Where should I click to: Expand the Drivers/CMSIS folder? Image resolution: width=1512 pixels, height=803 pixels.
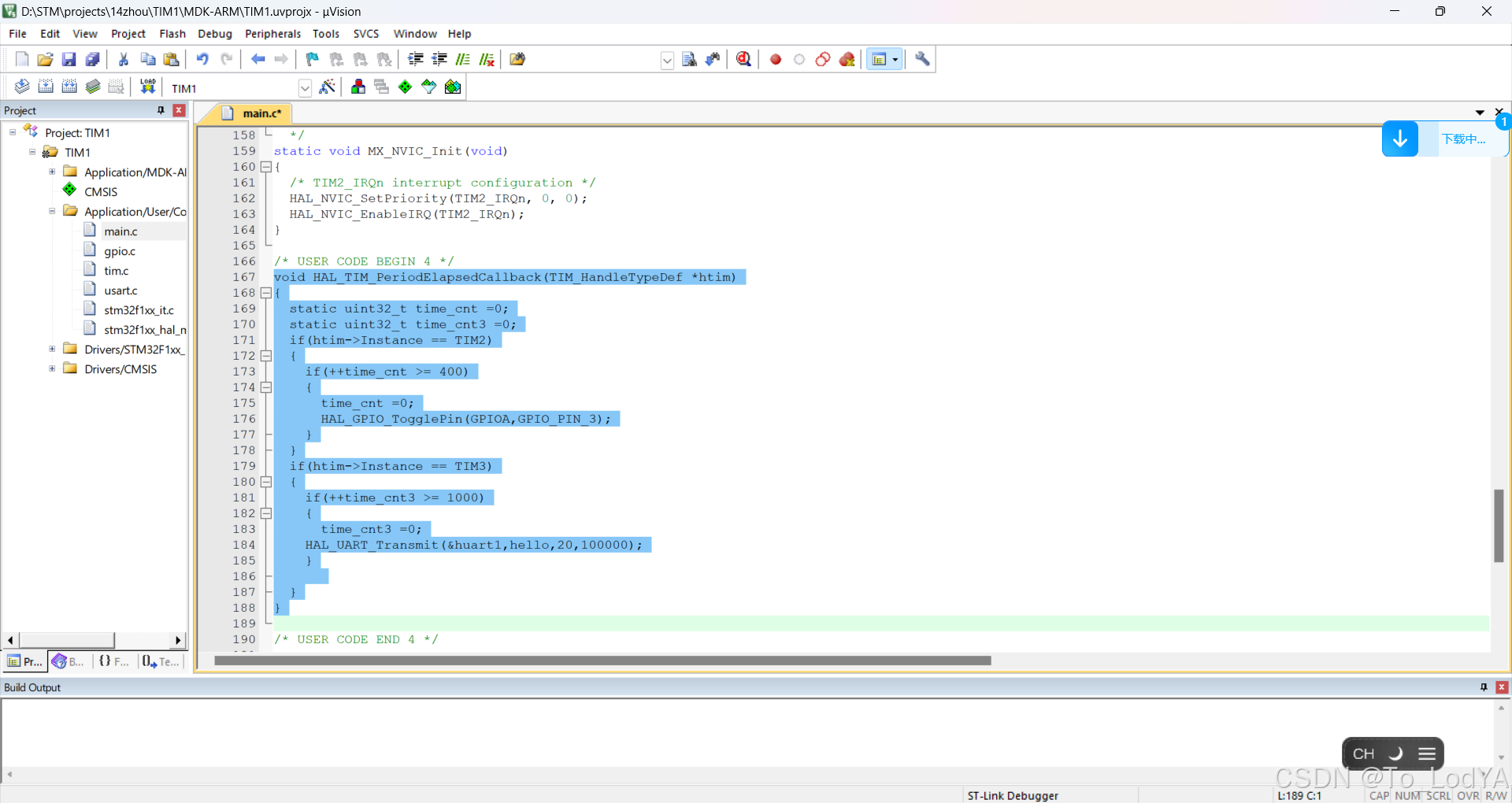click(52, 368)
